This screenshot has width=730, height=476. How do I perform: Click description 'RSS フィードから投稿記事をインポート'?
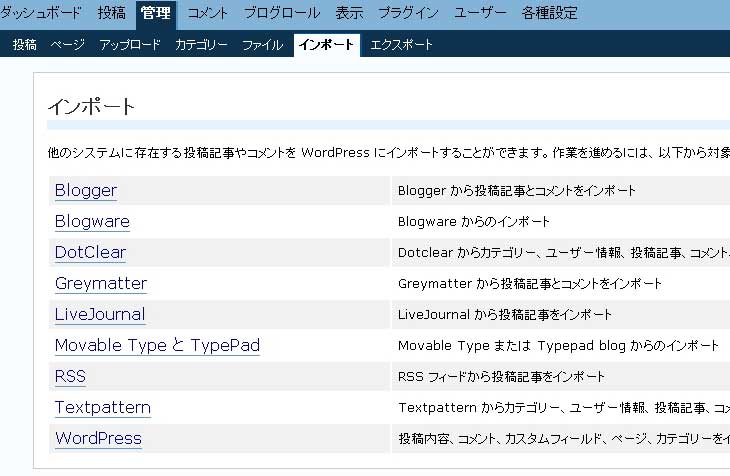[501, 376]
